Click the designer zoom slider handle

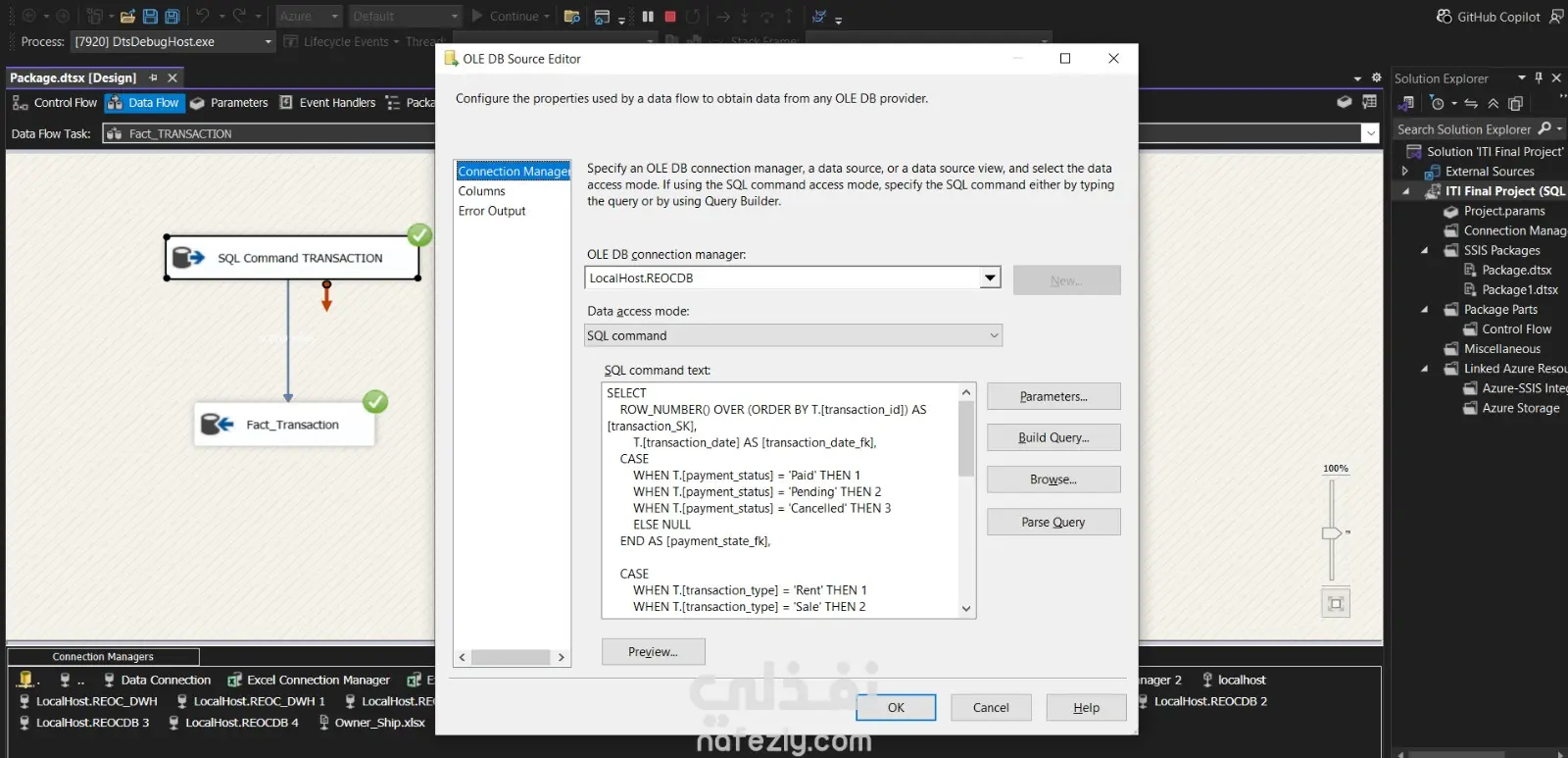1331,533
